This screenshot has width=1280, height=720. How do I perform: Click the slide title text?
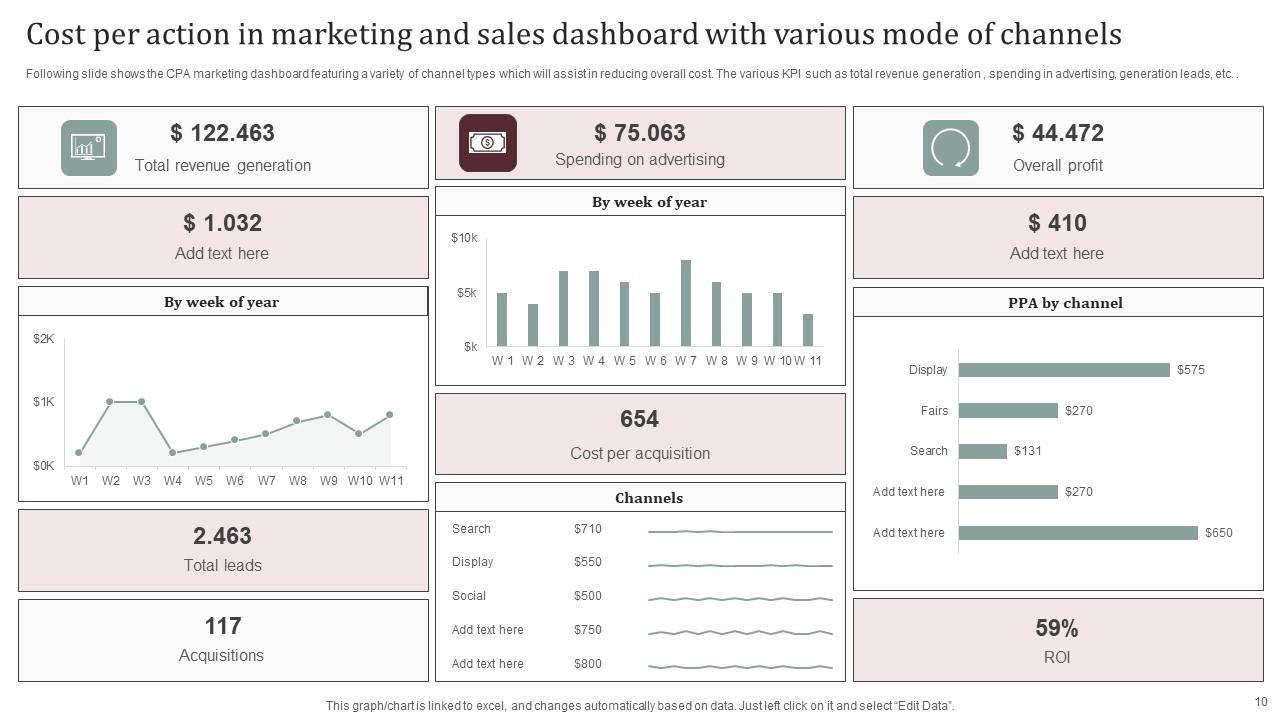[573, 35]
